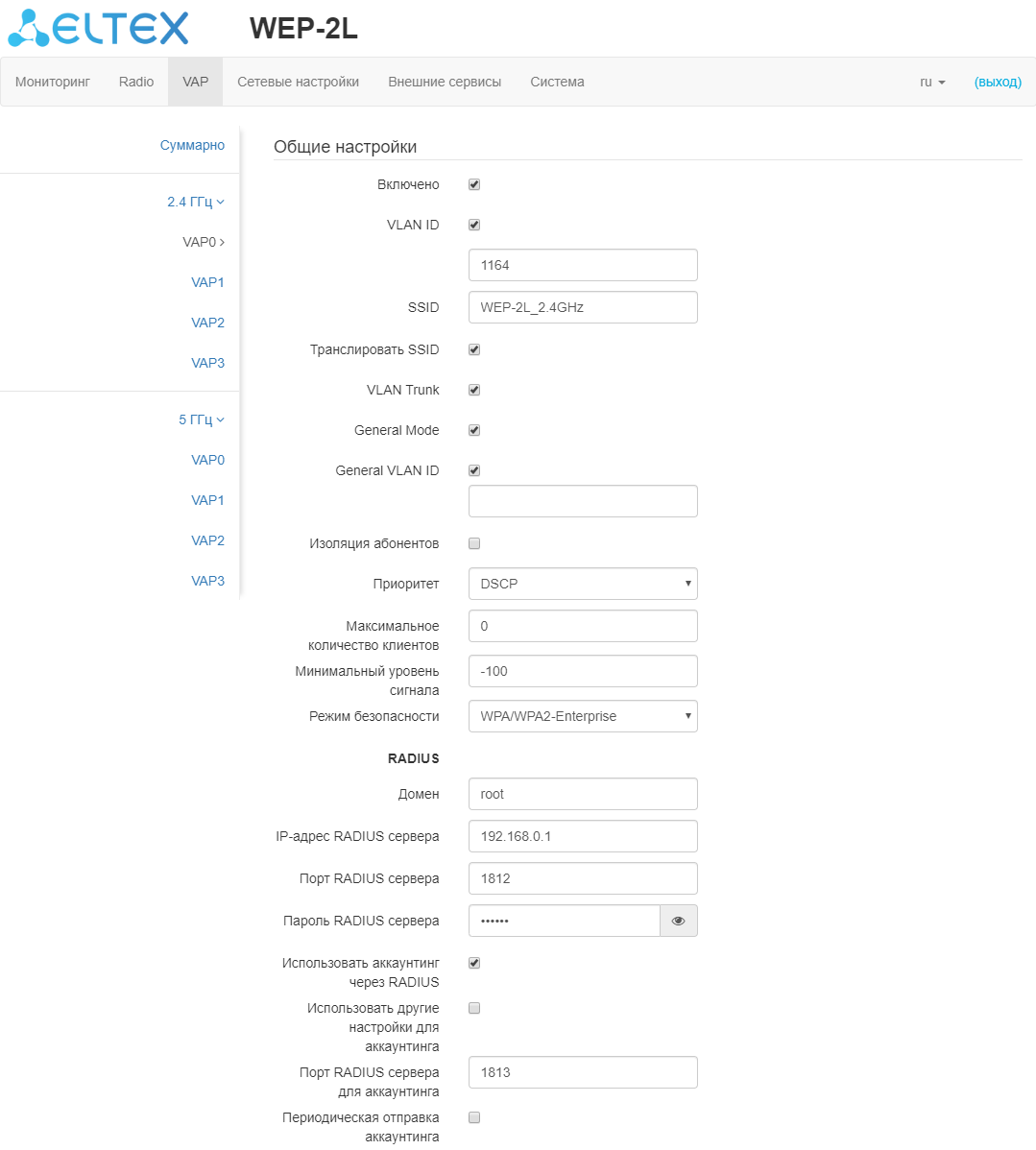Screen dimensions: 1036x1150
Task: Select VAP1 under 2.4 ГГц
Action: coord(207,282)
